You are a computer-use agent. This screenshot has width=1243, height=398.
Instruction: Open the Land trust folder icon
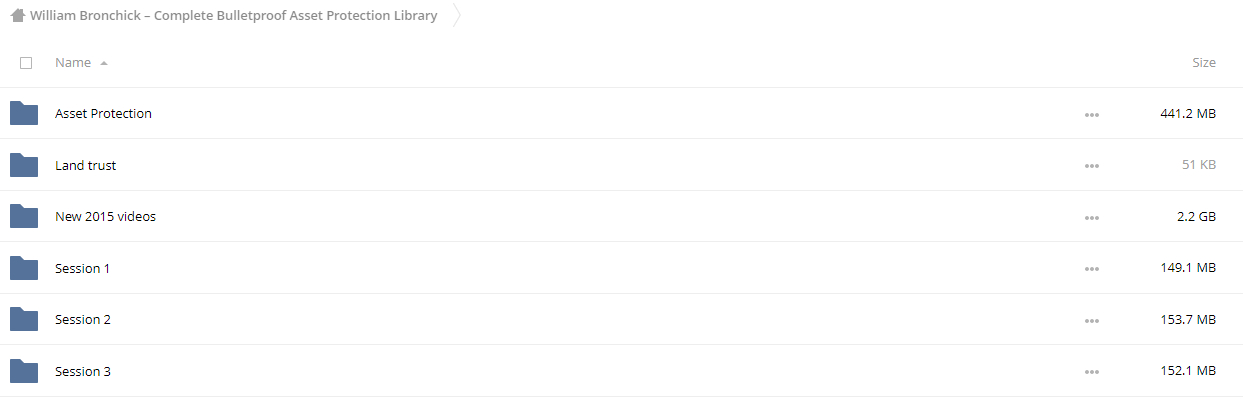tap(24, 165)
